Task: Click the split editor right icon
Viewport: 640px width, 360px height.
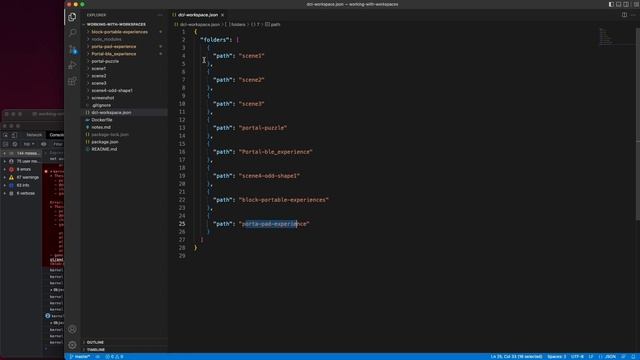Action: pyautogui.click(x=624, y=15)
